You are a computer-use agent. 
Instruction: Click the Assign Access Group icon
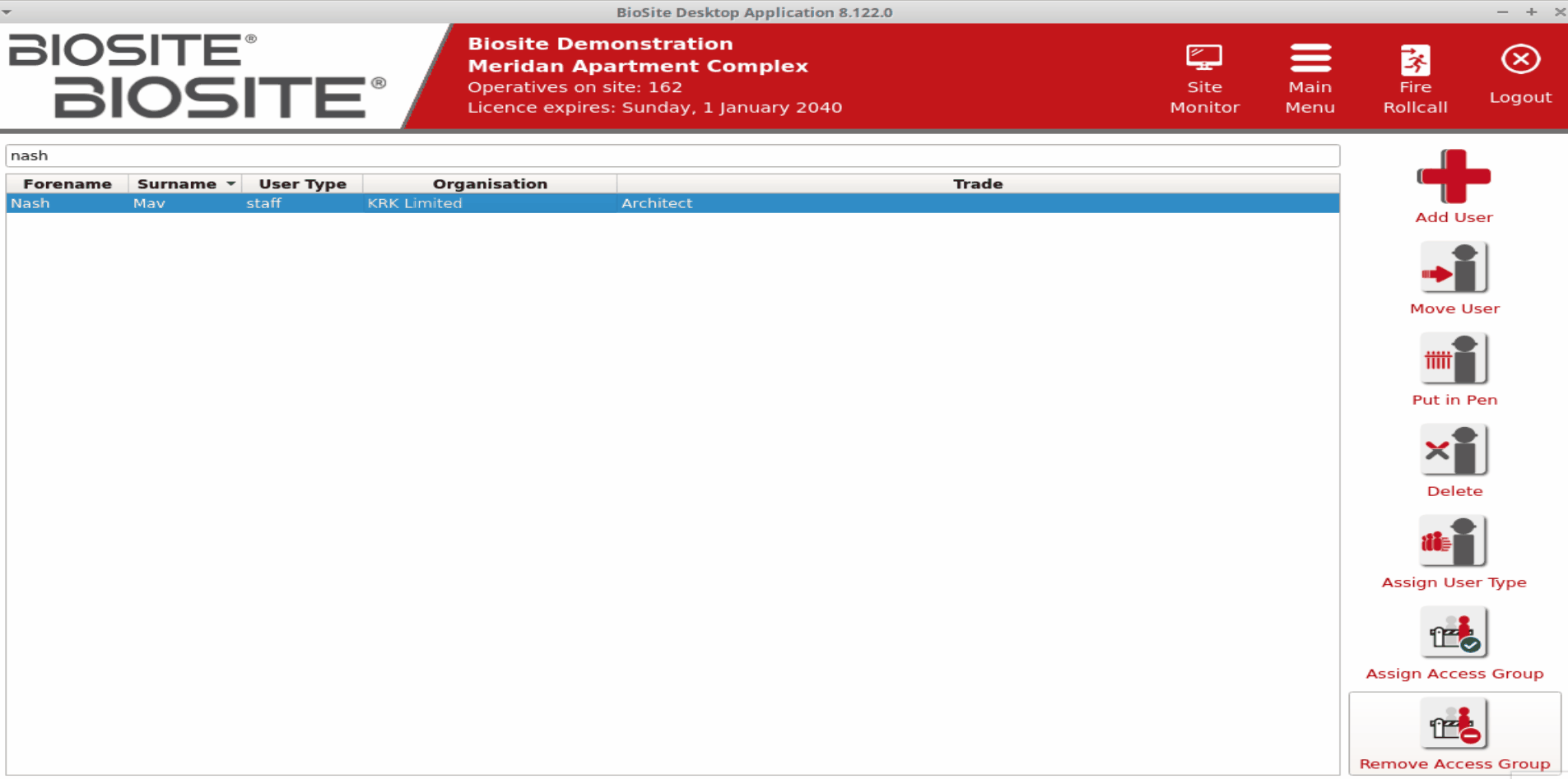1454,632
